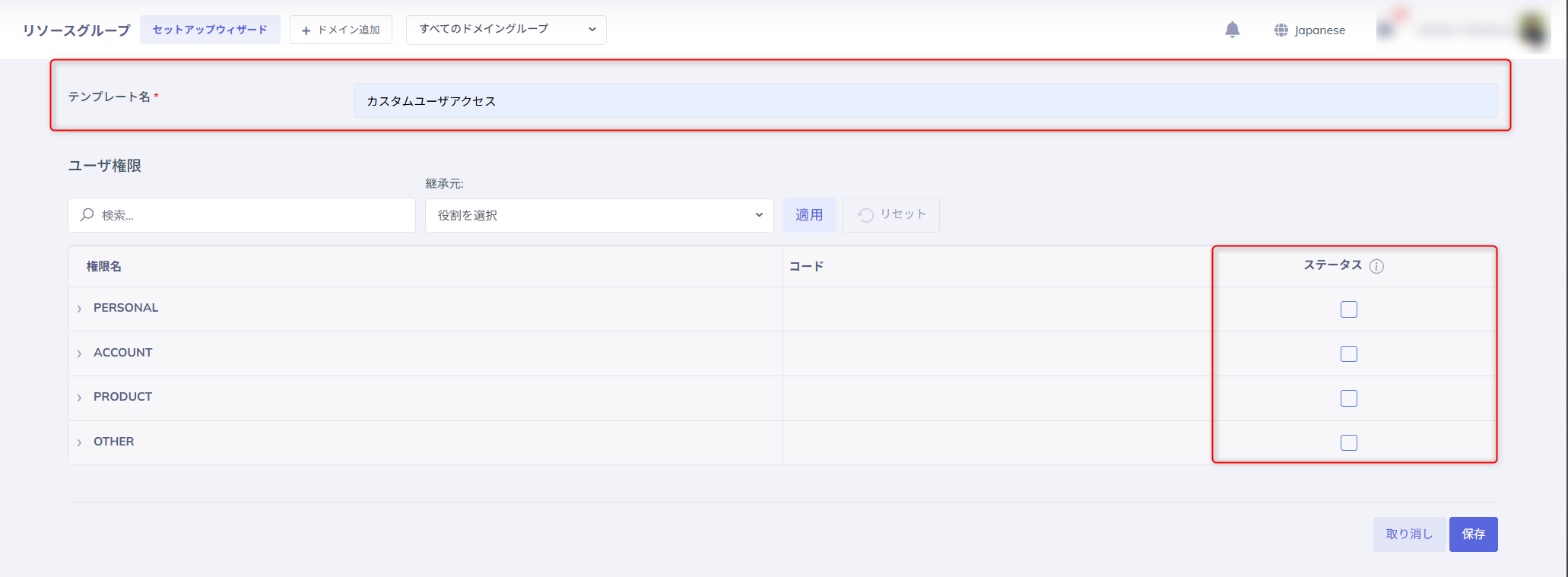1568x577 pixels.
Task: Expand the ACCOUNT permission group
Action: pos(79,353)
